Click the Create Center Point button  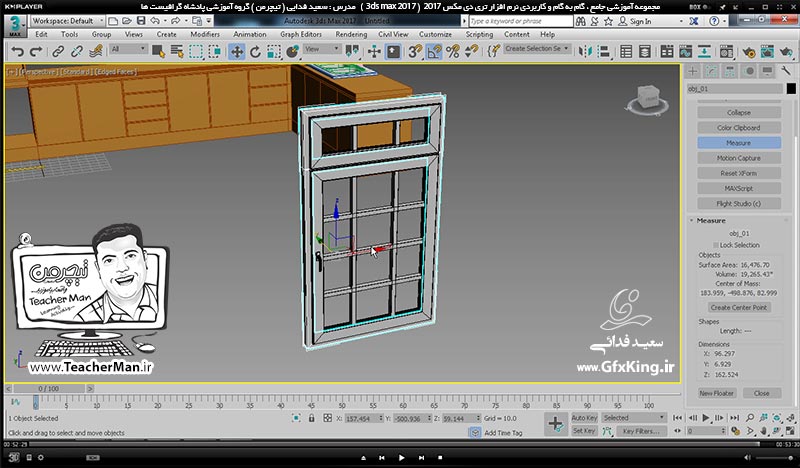(739, 307)
